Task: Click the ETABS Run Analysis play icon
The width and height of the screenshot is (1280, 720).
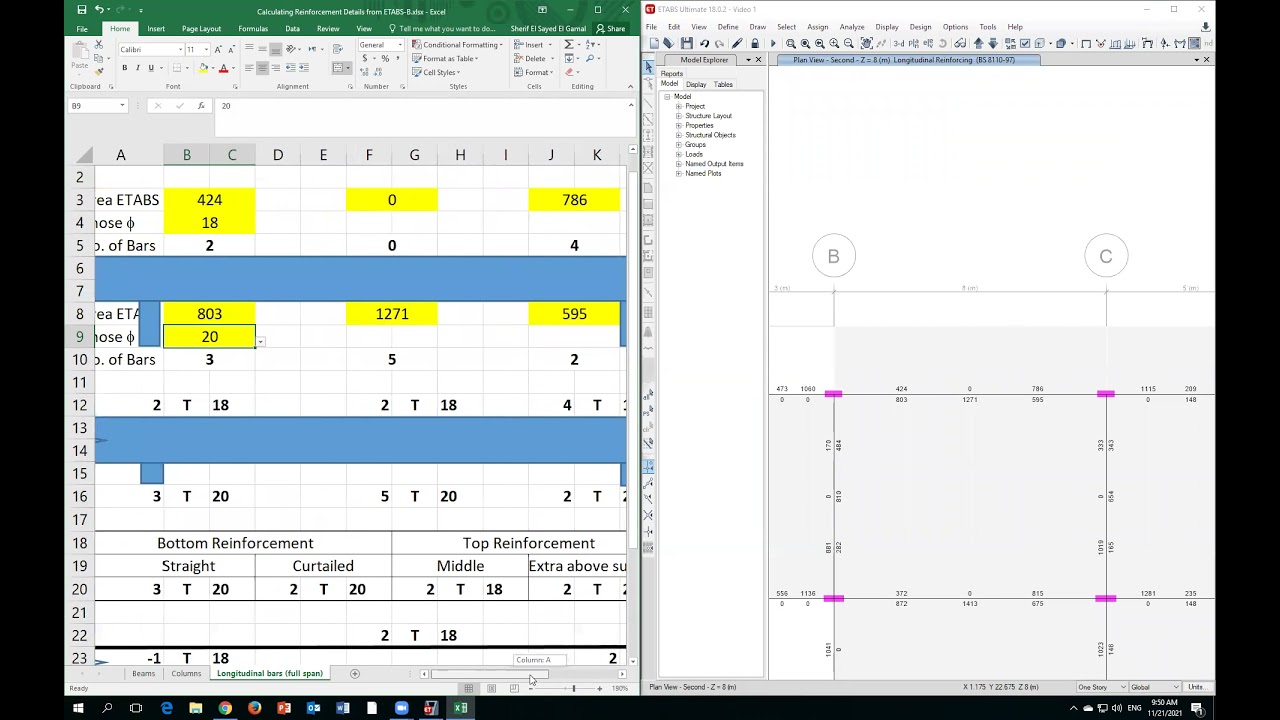Action: pos(773,43)
